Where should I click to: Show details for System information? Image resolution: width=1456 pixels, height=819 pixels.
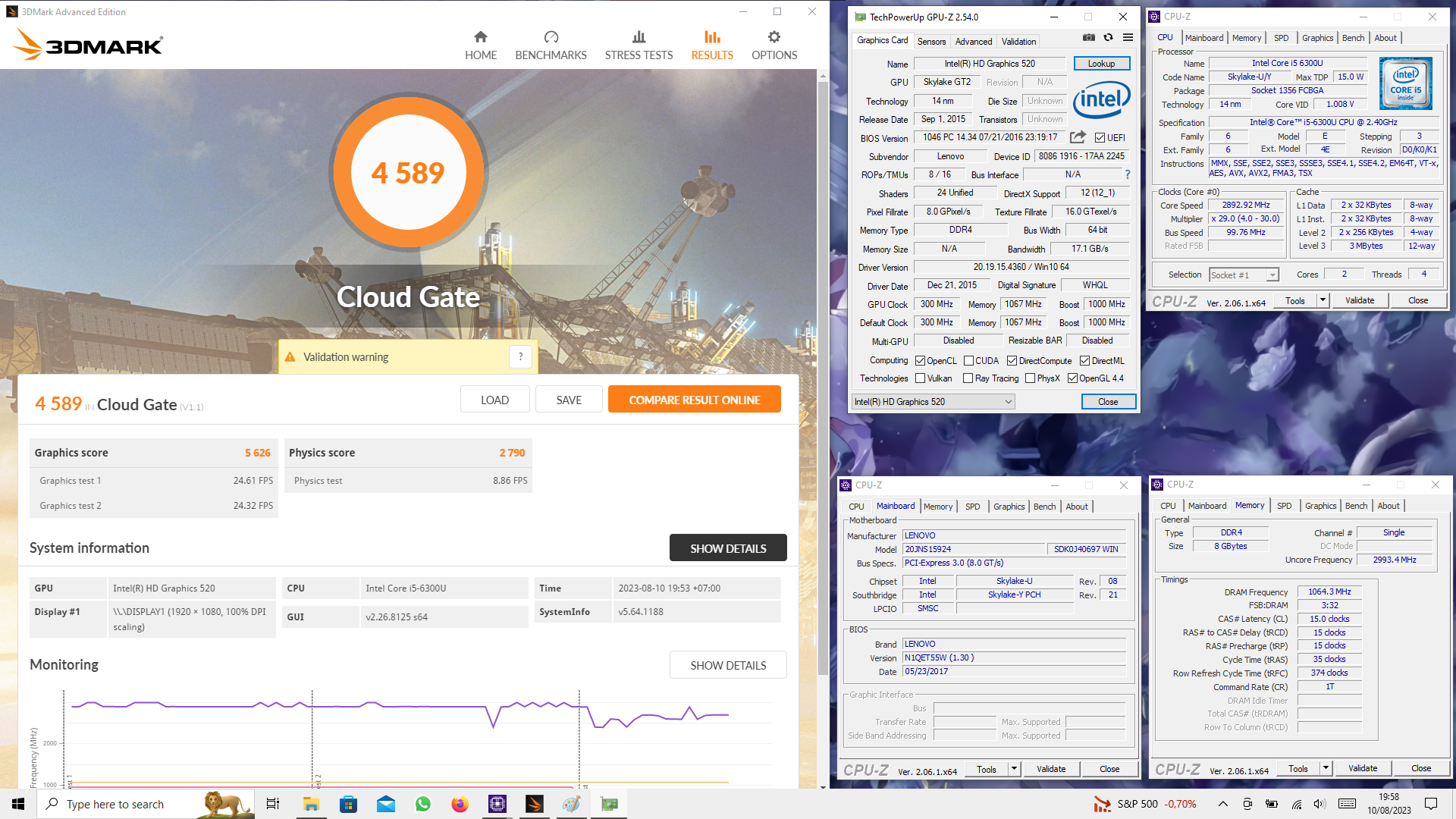728,548
